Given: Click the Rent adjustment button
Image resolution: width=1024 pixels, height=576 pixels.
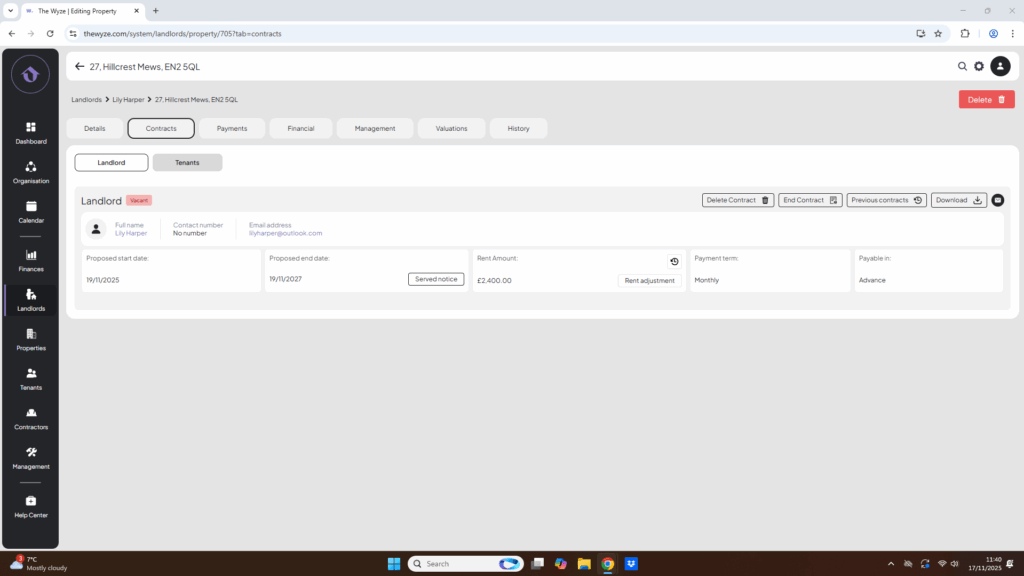Looking at the screenshot, I should [x=649, y=280].
